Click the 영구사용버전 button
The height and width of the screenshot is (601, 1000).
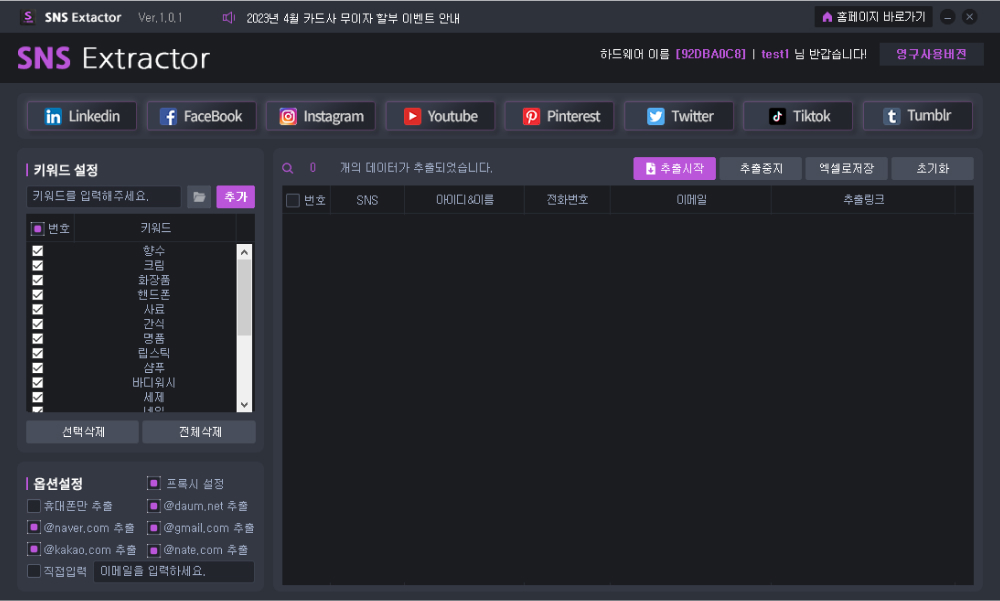[x=931, y=54]
